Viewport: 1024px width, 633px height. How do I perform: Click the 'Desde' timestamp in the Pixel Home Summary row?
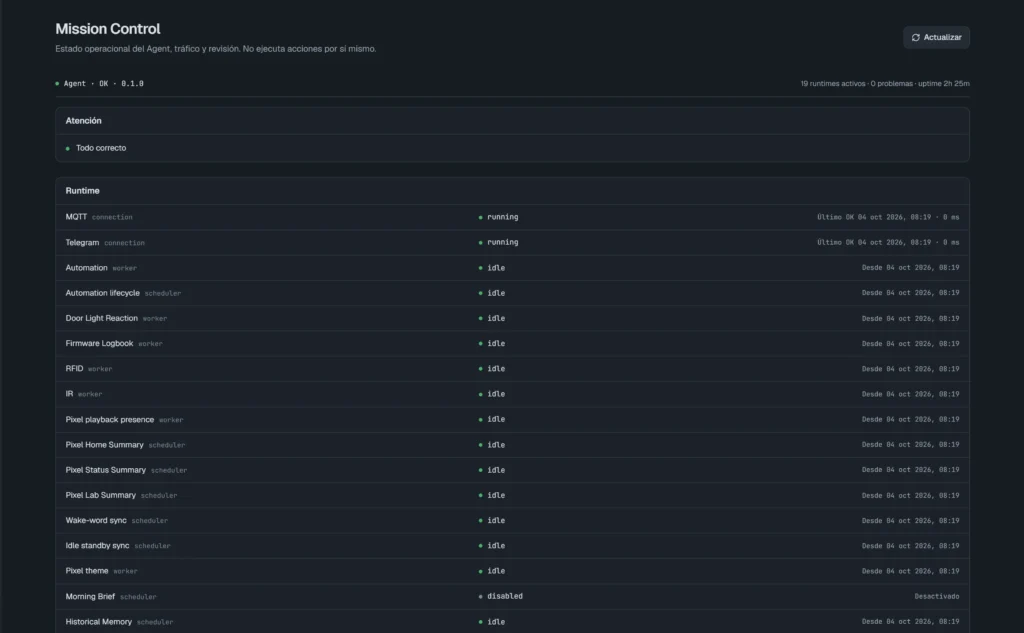[910, 445]
